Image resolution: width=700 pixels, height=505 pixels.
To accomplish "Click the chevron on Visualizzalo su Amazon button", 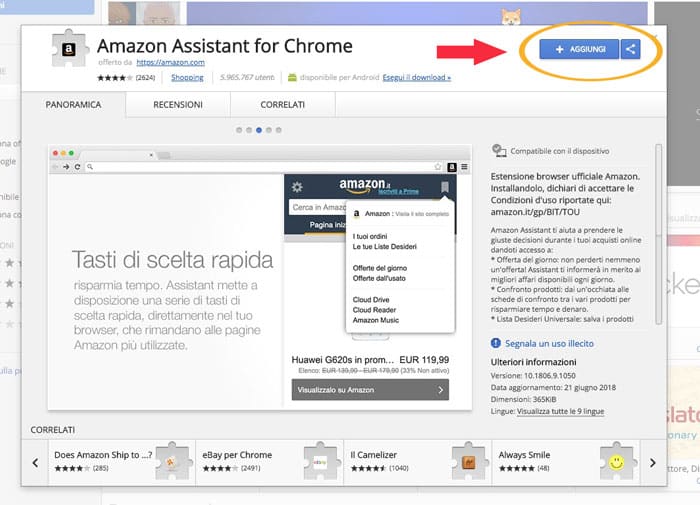I will pyautogui.click(x=441, y=390).
